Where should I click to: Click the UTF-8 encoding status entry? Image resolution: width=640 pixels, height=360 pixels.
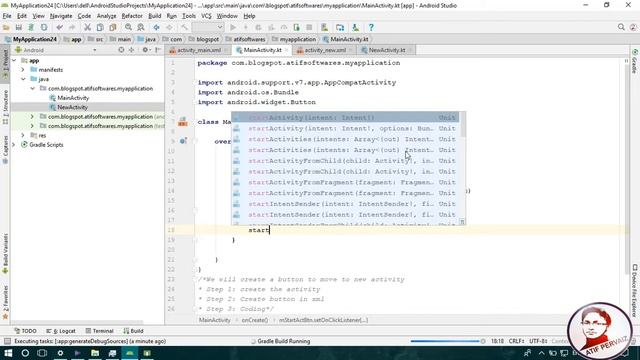coord(538,341)
